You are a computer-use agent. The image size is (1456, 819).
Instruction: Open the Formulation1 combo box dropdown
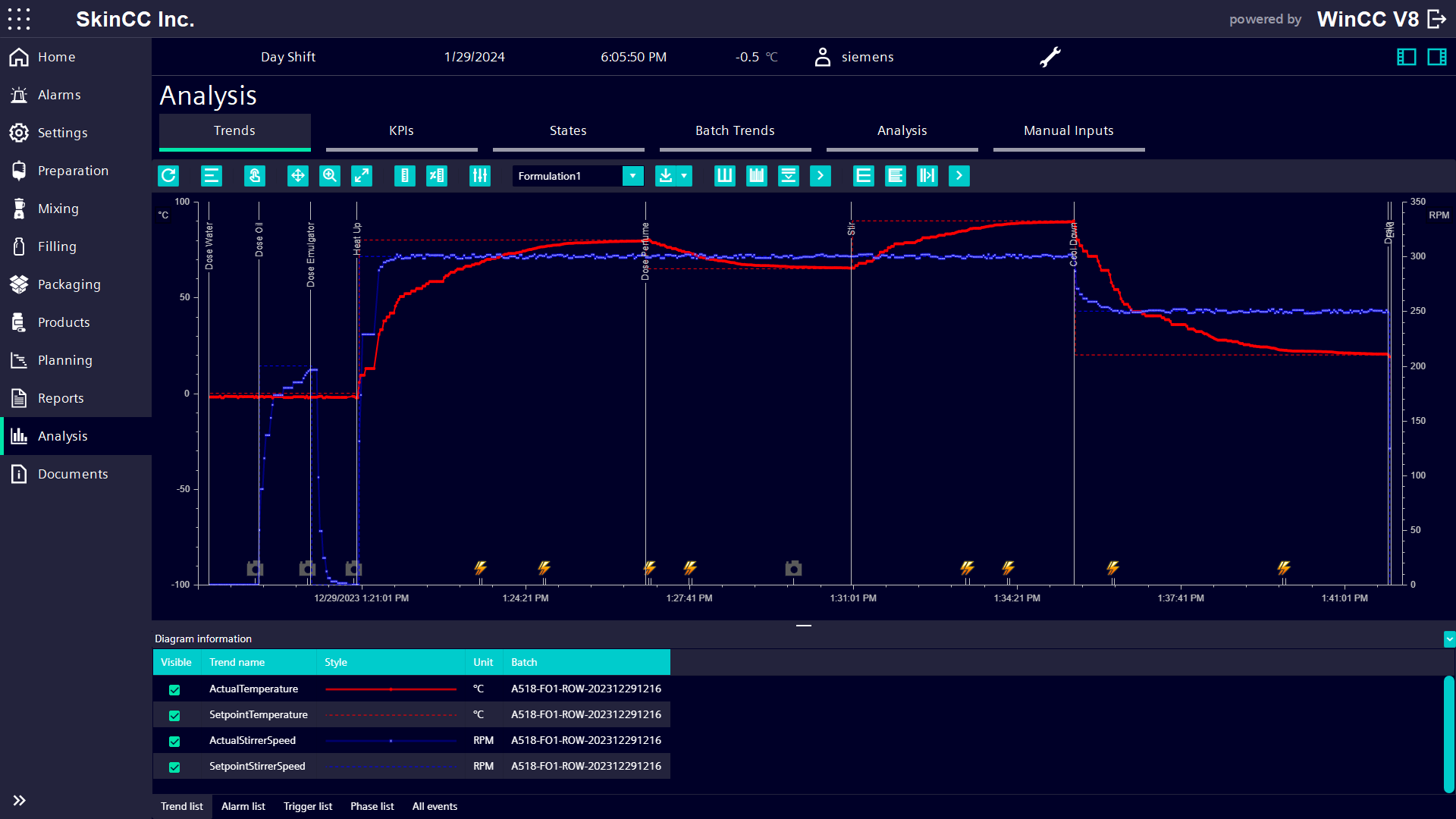click(632, 176)
